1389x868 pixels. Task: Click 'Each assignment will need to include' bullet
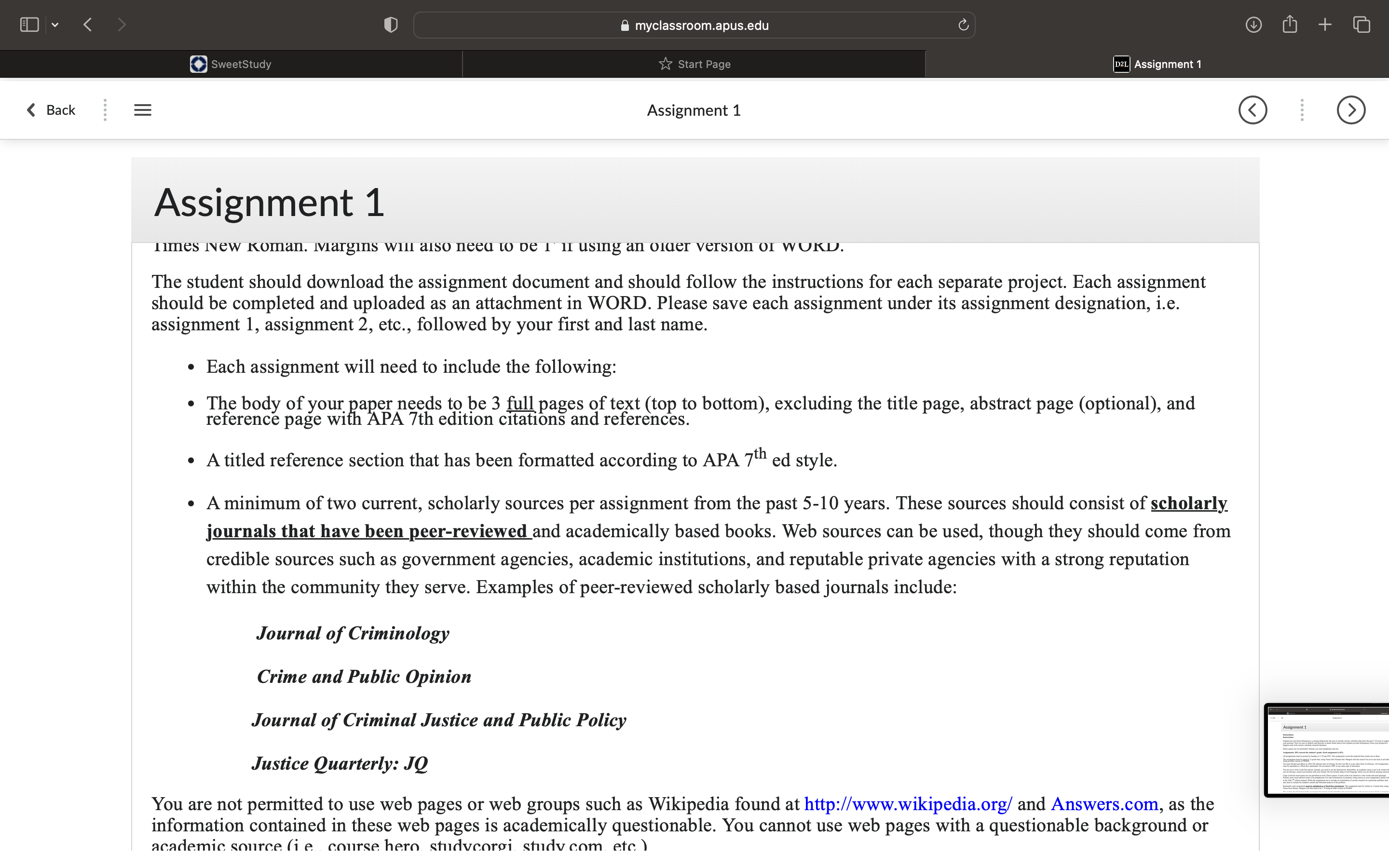[x=411, y=366]
